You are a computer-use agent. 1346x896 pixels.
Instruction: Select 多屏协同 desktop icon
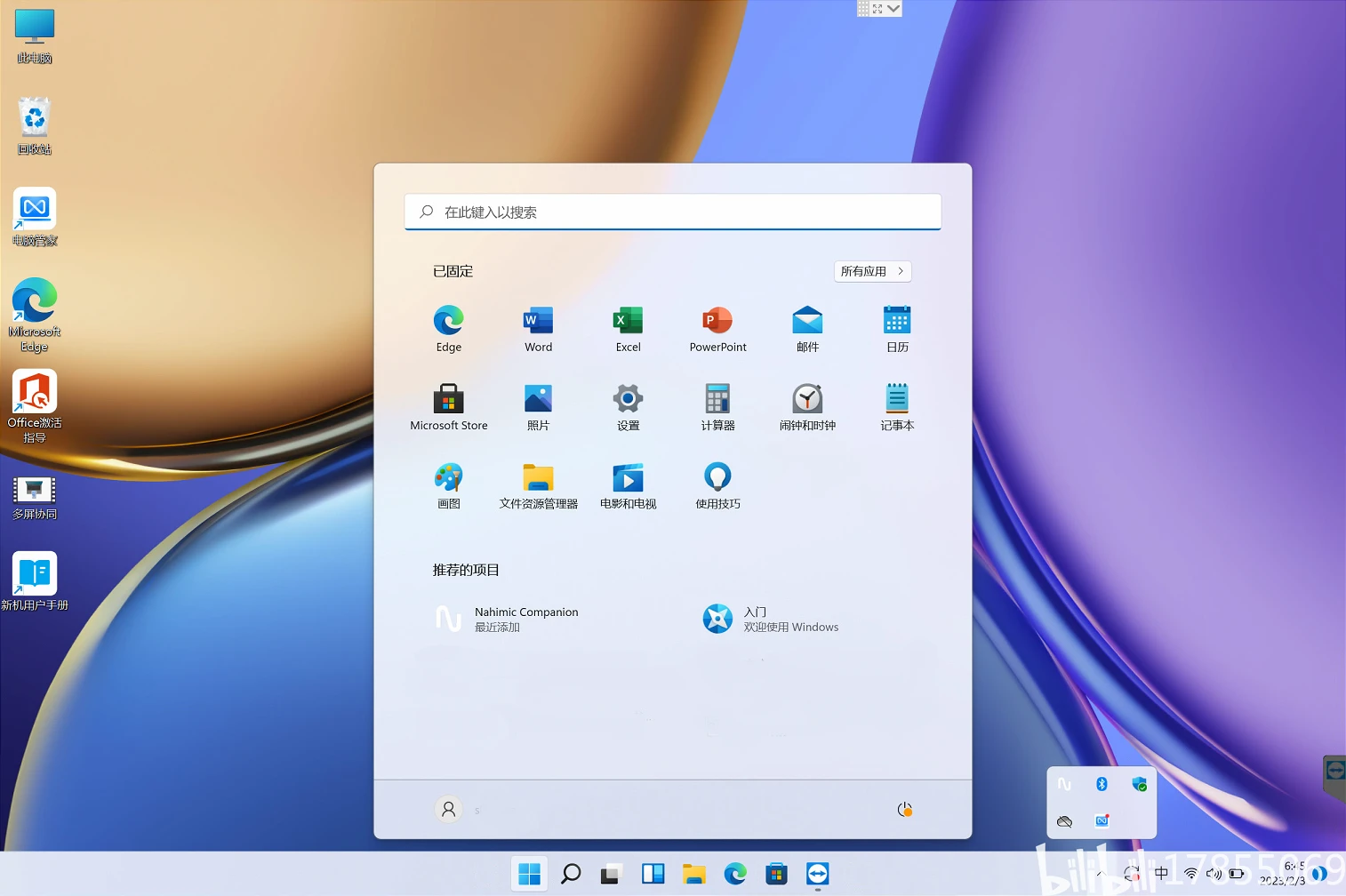coord(35,498)
